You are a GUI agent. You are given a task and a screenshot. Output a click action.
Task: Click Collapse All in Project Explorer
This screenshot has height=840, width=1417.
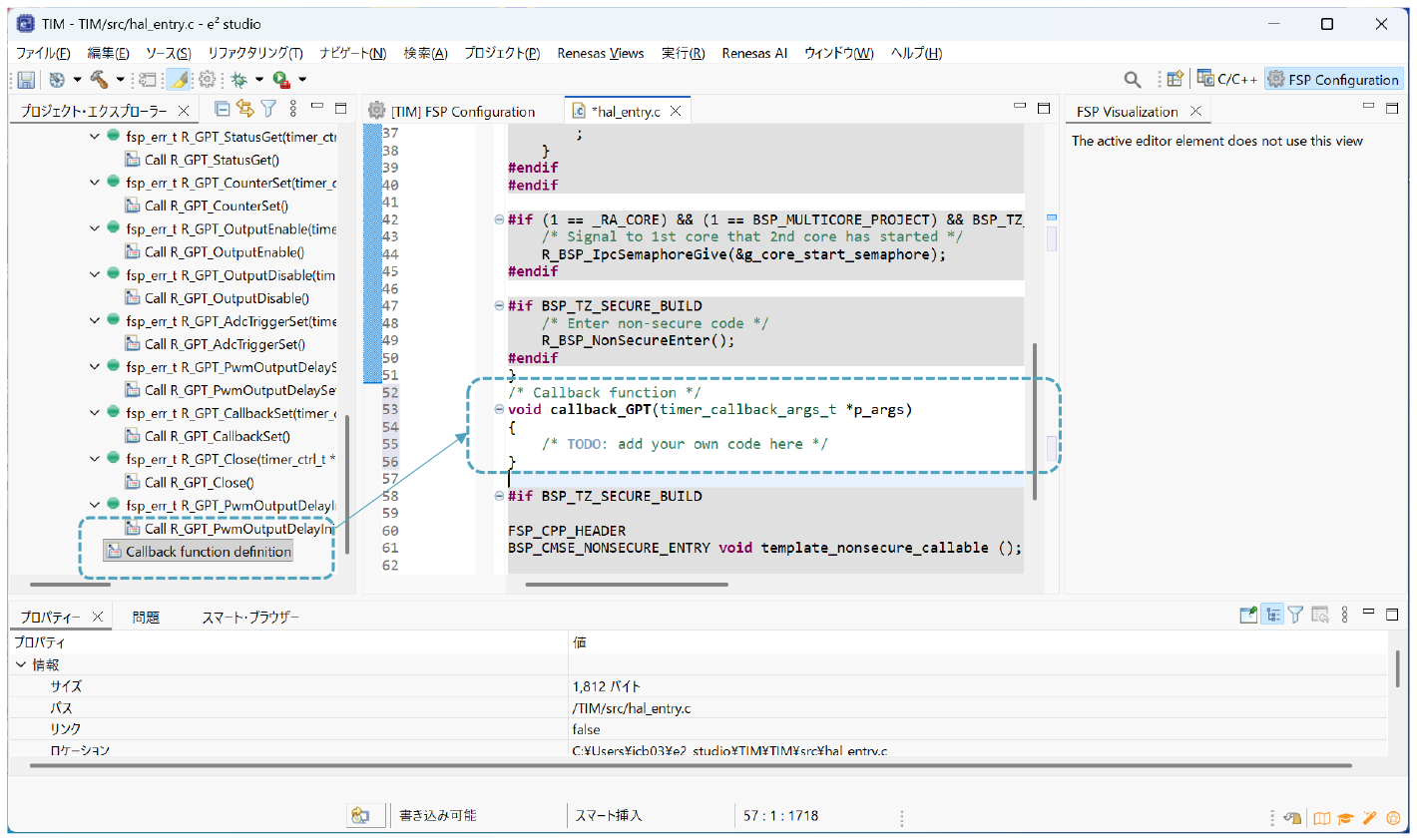(x=223, y=109)
